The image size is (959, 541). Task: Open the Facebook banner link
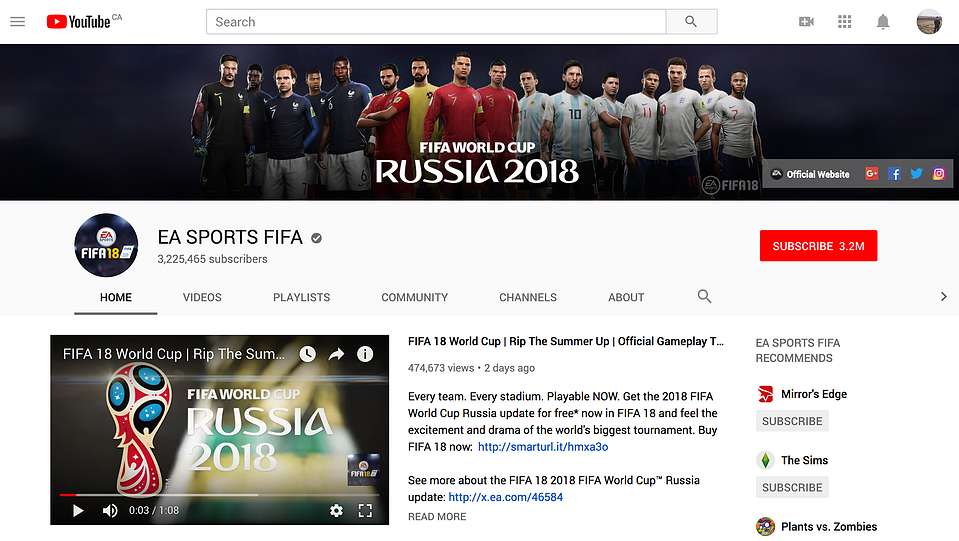(894, 174)
